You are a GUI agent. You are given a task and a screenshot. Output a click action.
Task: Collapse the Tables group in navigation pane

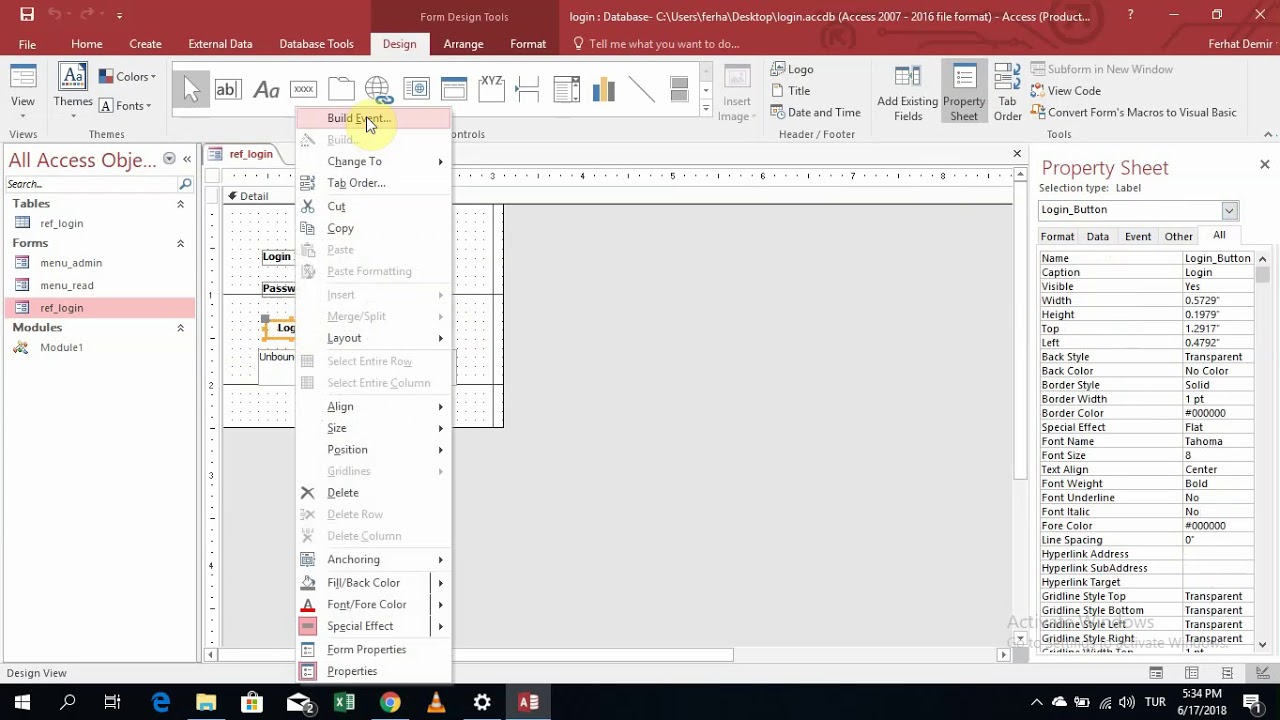pos(180,204)
